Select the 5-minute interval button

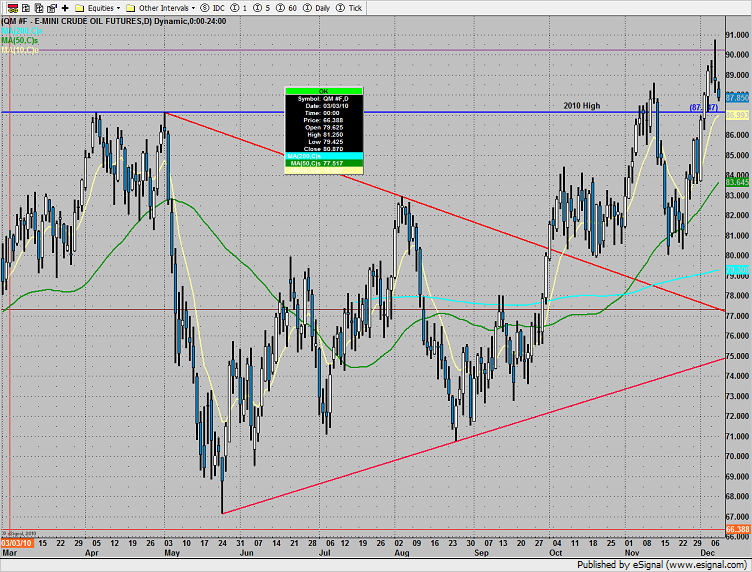(x=261, y=8)
